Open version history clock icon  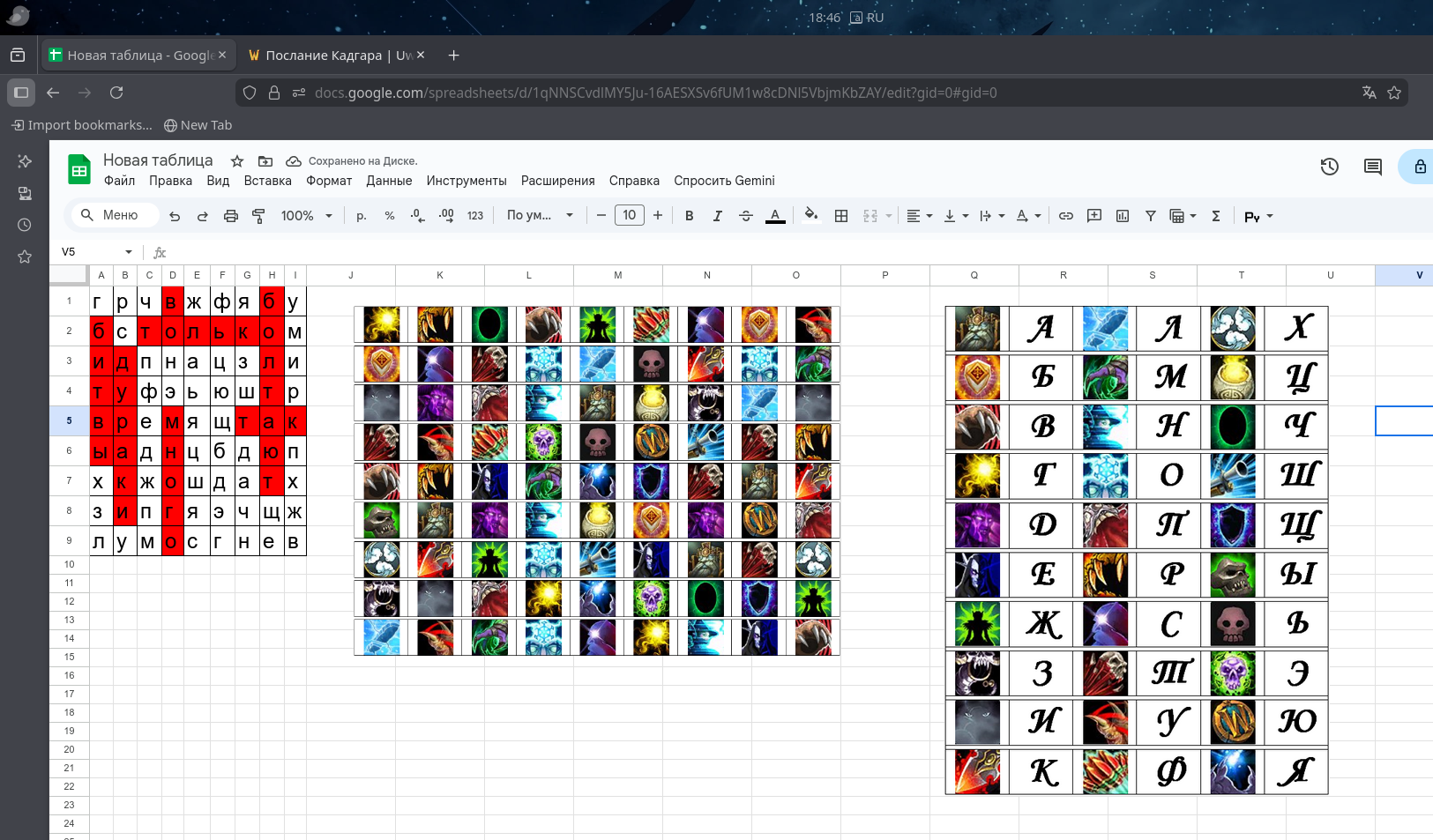pos(1329,167)
